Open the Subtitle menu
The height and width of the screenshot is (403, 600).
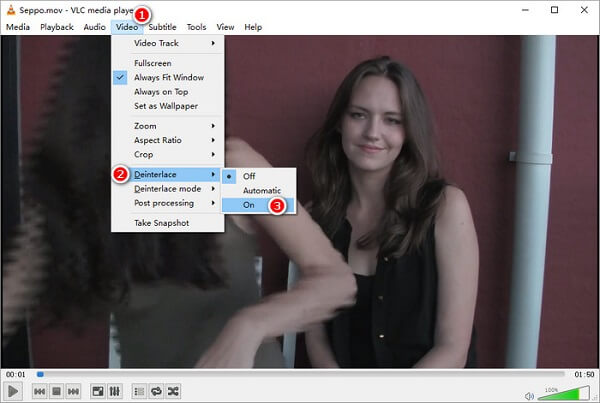[x=162, y=27]
